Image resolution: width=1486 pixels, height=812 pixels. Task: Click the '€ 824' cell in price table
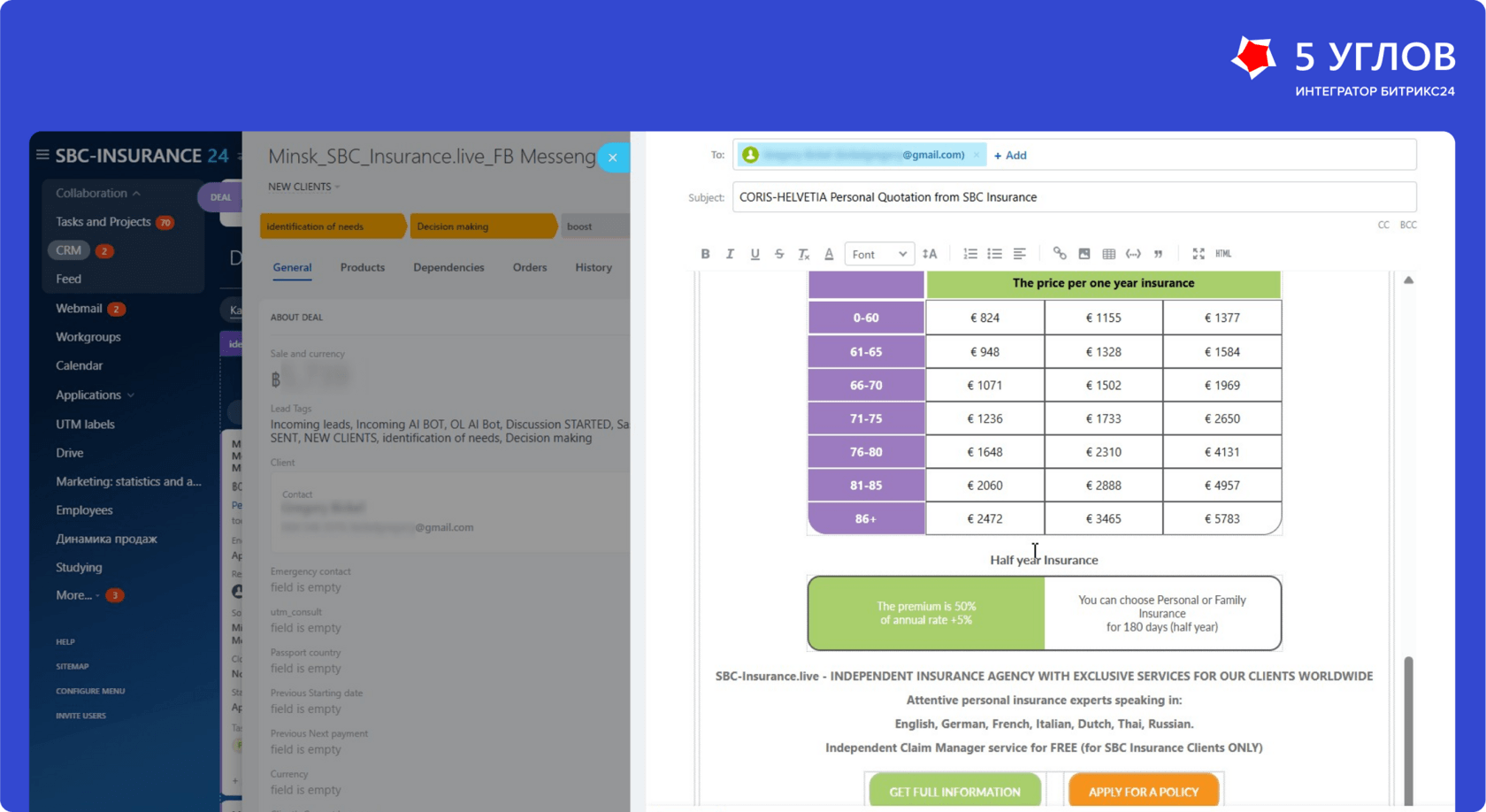pos(984,318)
